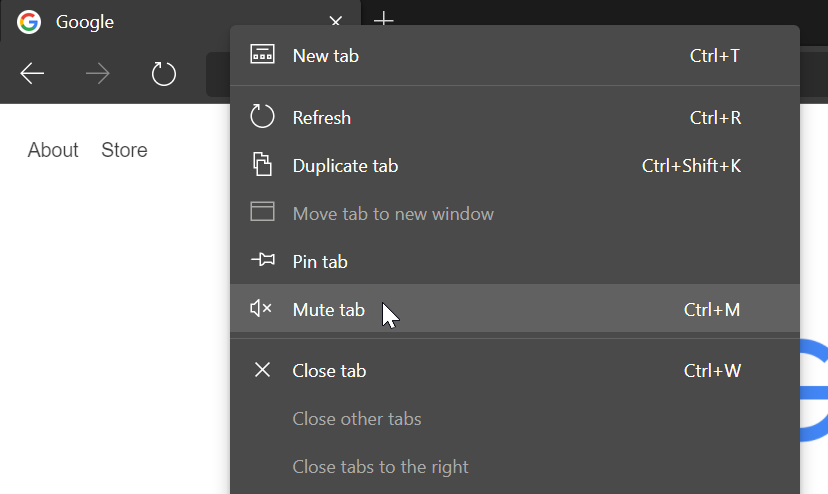Click the back arrow in the browser toolbar
Screen dimensions: 828x494
tap(32, 74)
